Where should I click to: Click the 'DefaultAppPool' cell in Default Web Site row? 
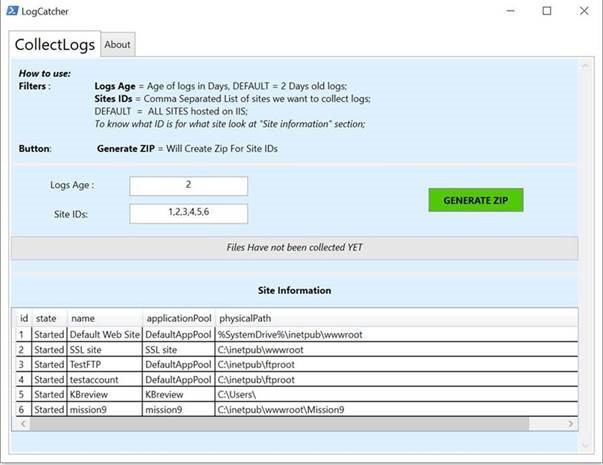pyautogui.click(x=179, y=335)
